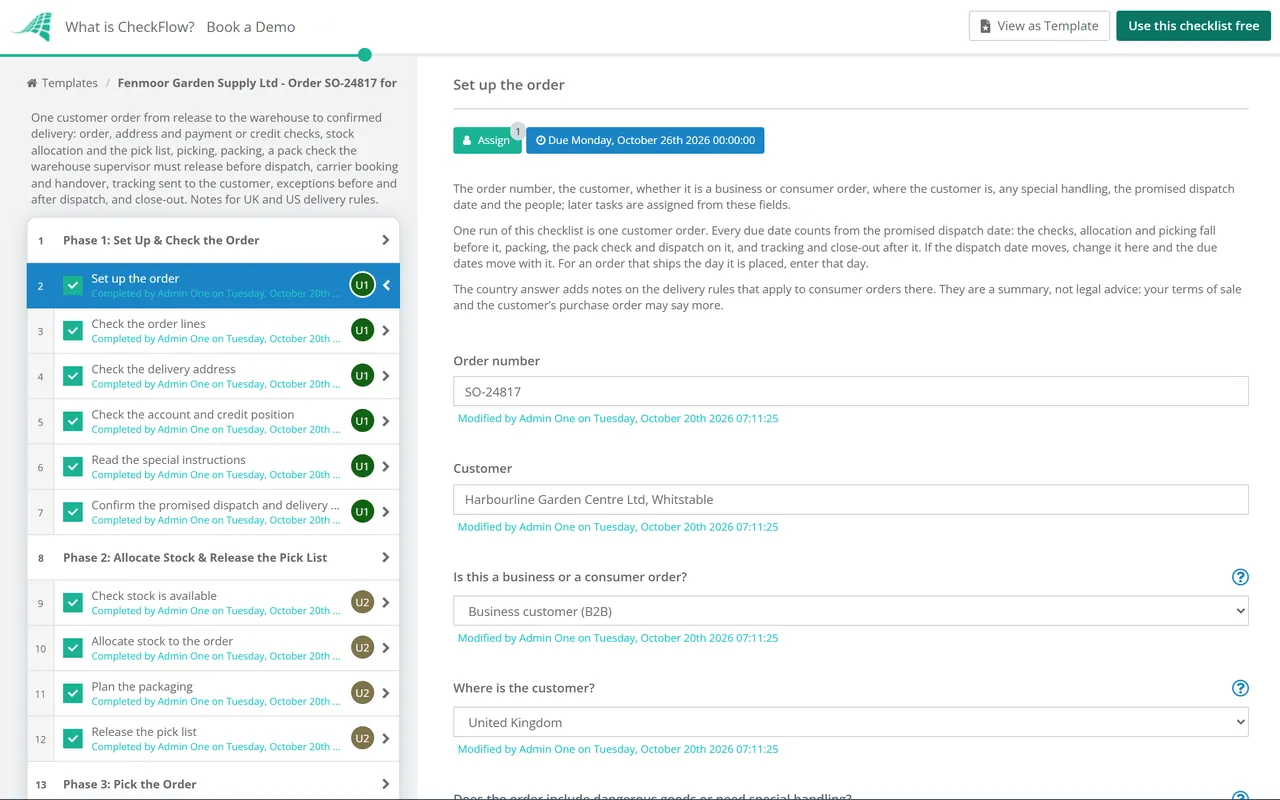Click the CheckFlow logo icon
Image resolution: width=1280 pixels, height=800 pixels.
point(32,26)
